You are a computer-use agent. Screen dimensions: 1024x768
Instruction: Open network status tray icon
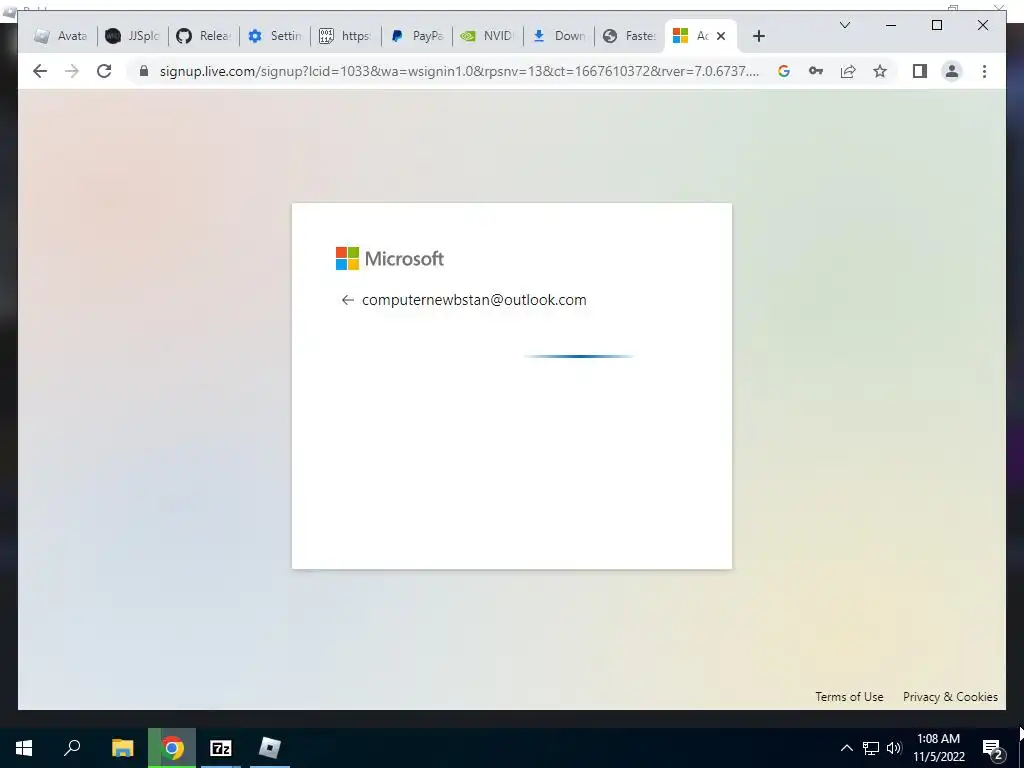[871, 748]
